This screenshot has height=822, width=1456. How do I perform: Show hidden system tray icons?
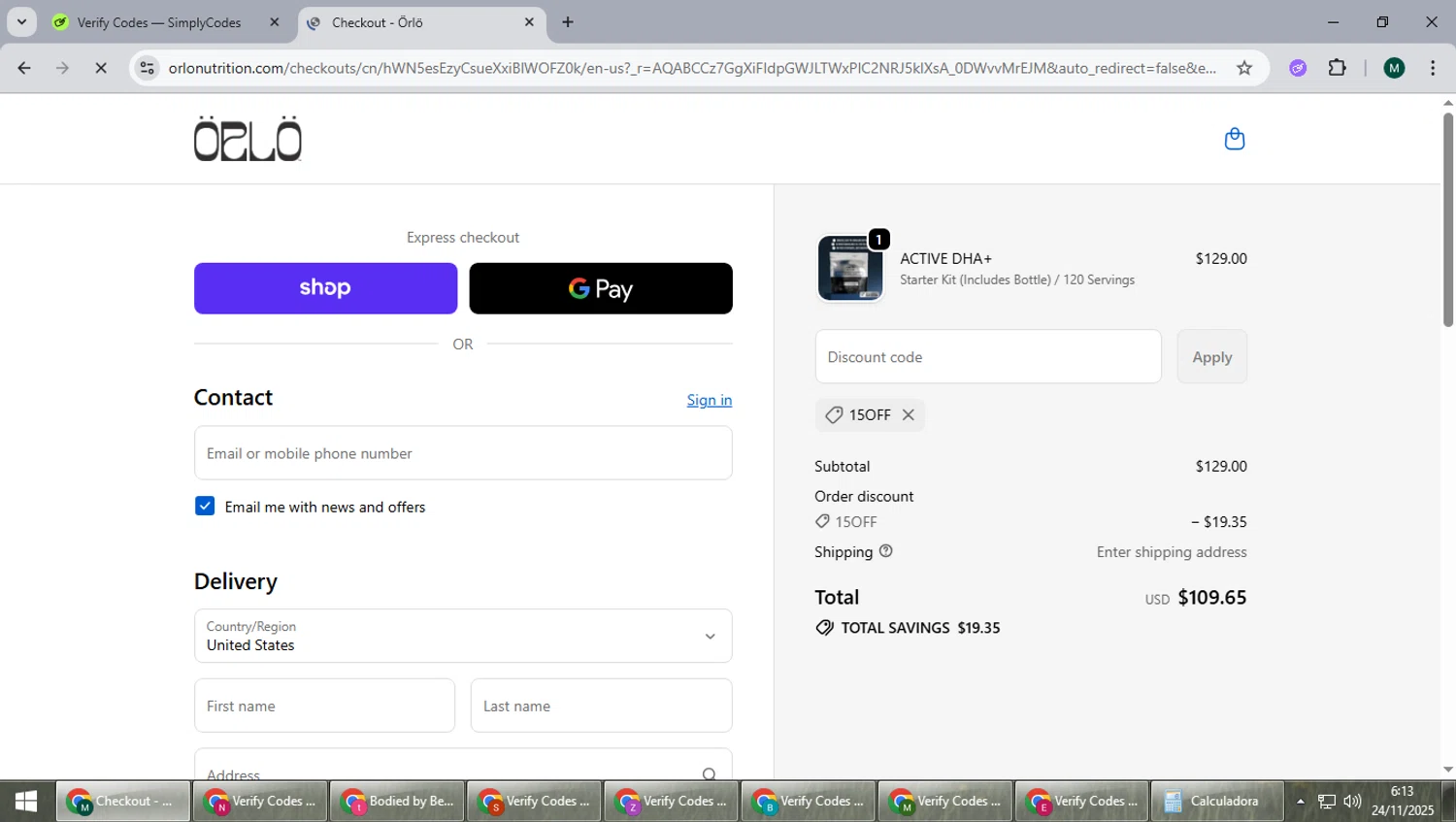[x=1300, y=802]
